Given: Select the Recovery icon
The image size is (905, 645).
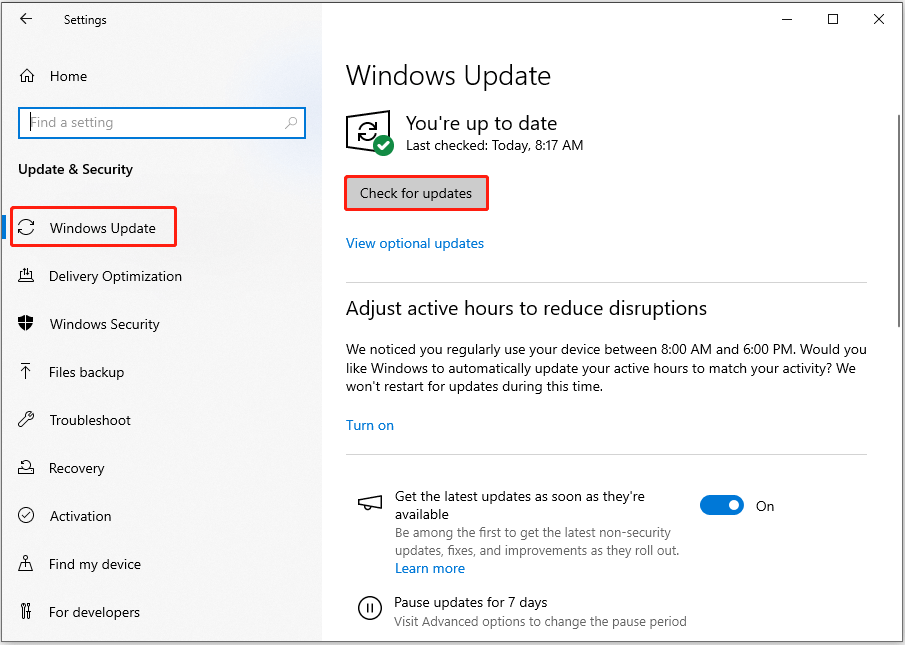Looking at the screenshot, I should [26, 468].
